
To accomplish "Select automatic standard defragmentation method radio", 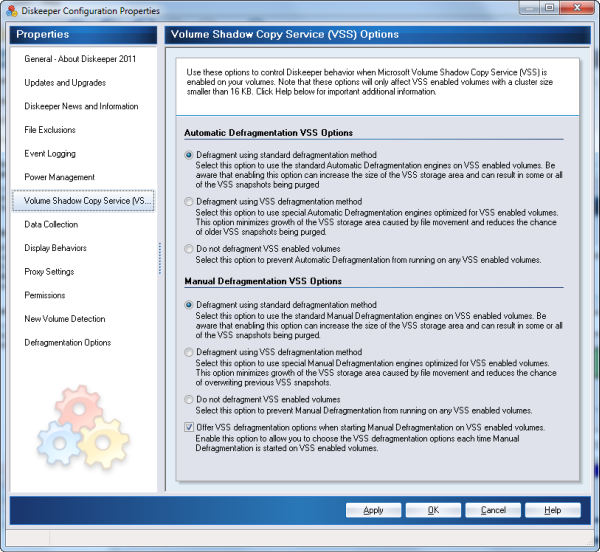I will pos(189,155).
